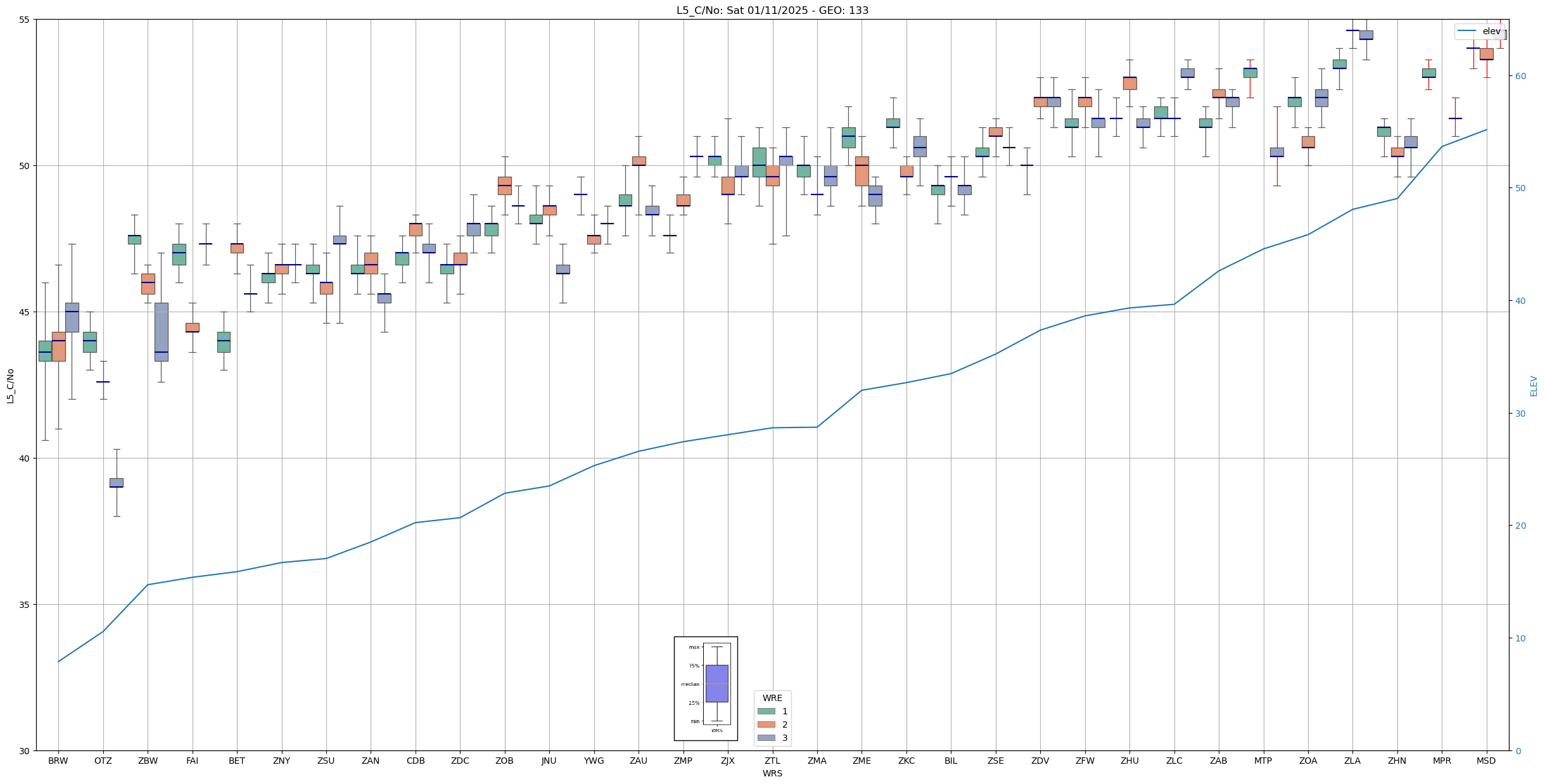
Task: Click the blue-gray WRE 3 legend swatch
Action: 766,738
